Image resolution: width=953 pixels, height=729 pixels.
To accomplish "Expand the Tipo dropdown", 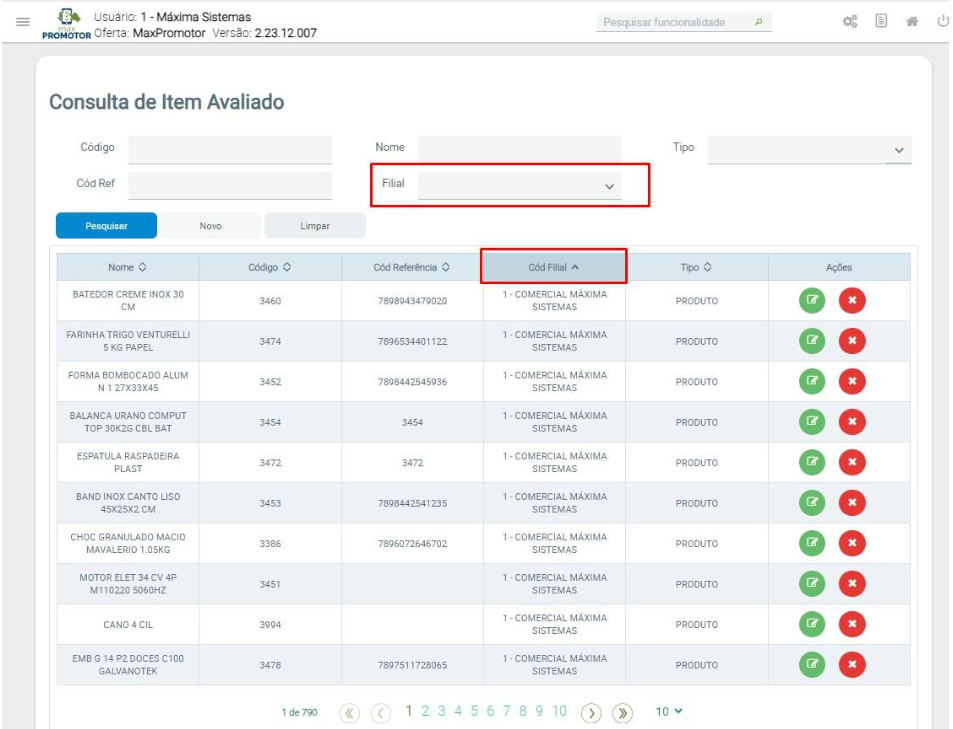I will pyautogui.click(x=898, y=150).
